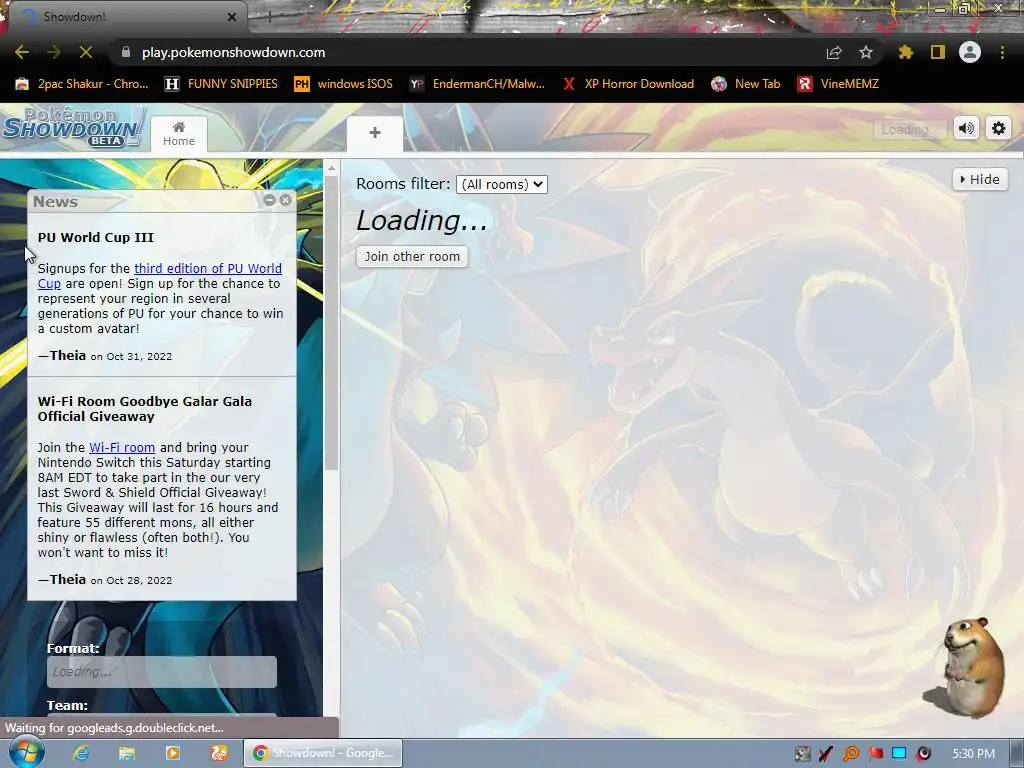Close the Showdown! browser tab
Viewport: 1024px width, 768px height.
232,17
